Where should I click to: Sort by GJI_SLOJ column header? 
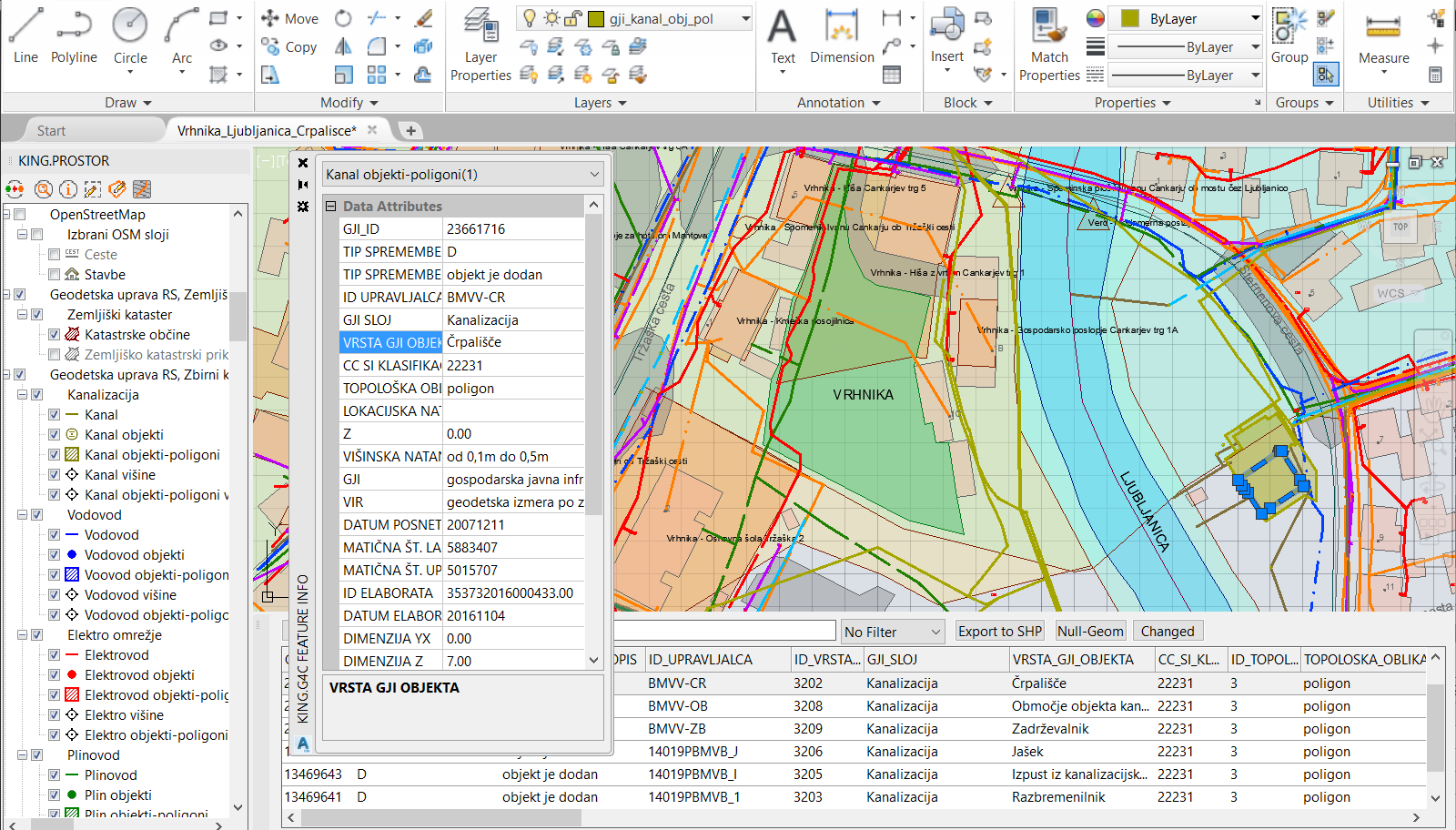click(935, 660)
